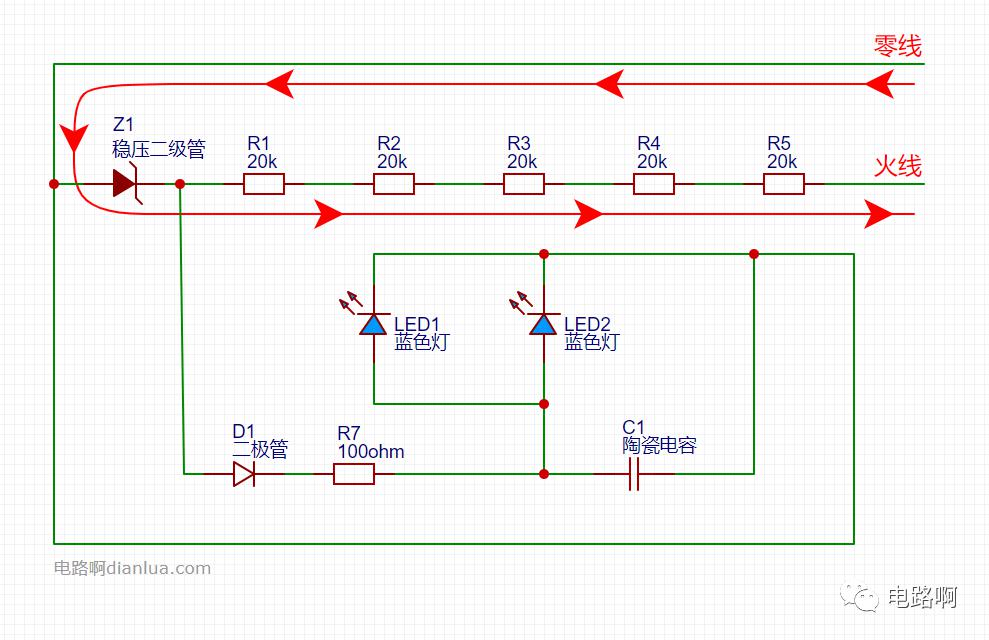Open the 电路啊dianlua.com watermark link

[x=132, y=568]
